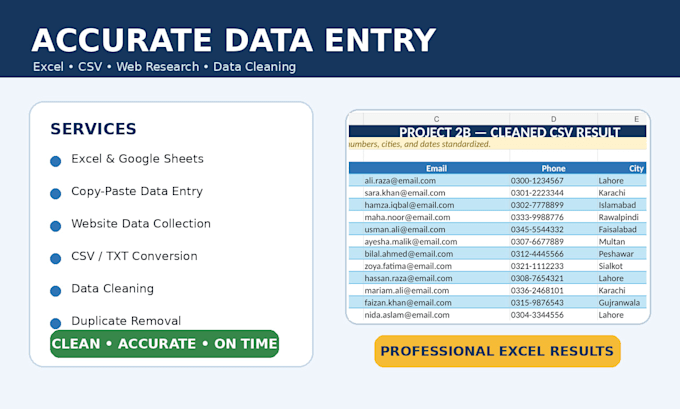Viewport: 680px width, 409px height.
Task: Click the Accurate Data Entry heading
Action: 233,40
